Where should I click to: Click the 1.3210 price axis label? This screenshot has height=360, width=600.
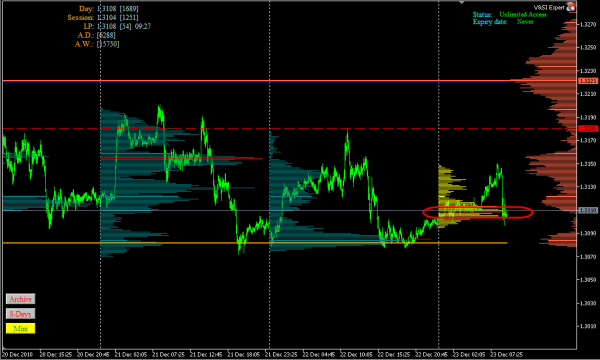pyautogui.click(x=588, y=94)
